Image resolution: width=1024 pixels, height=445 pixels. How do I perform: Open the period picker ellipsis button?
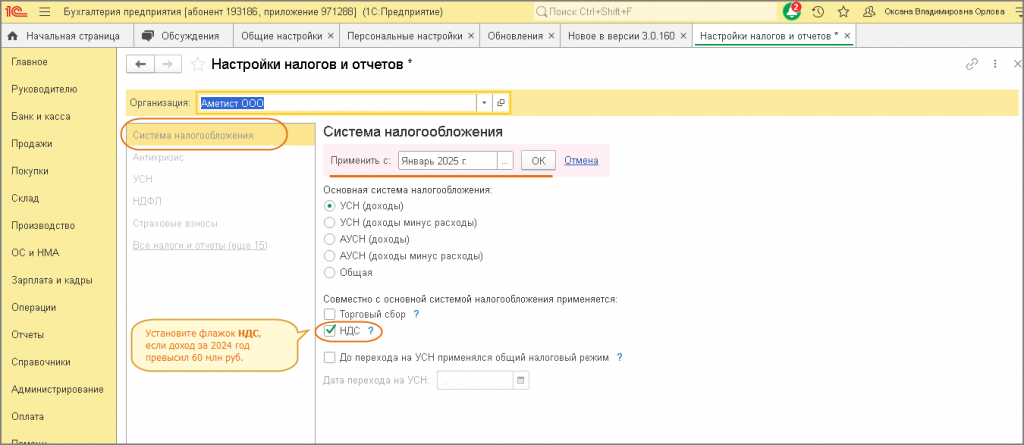point(506,161)
